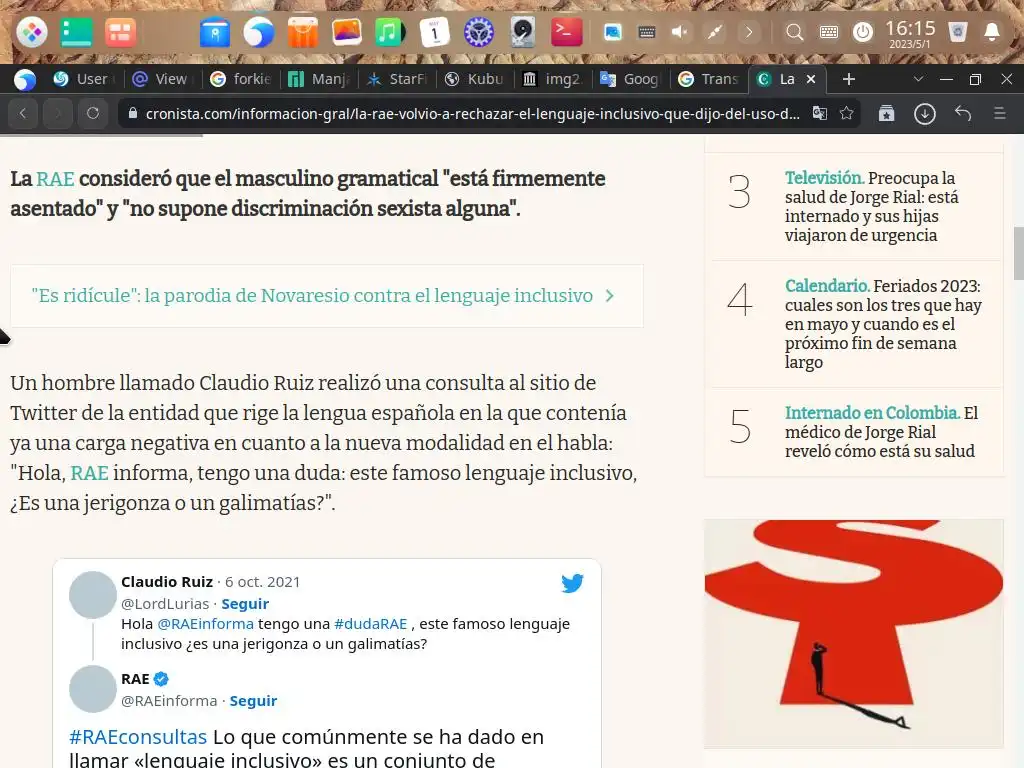The height and width of the screenshot is (768, 1024).
Task: Switch to the 'StarFi' tab
Action: point(398,79)
